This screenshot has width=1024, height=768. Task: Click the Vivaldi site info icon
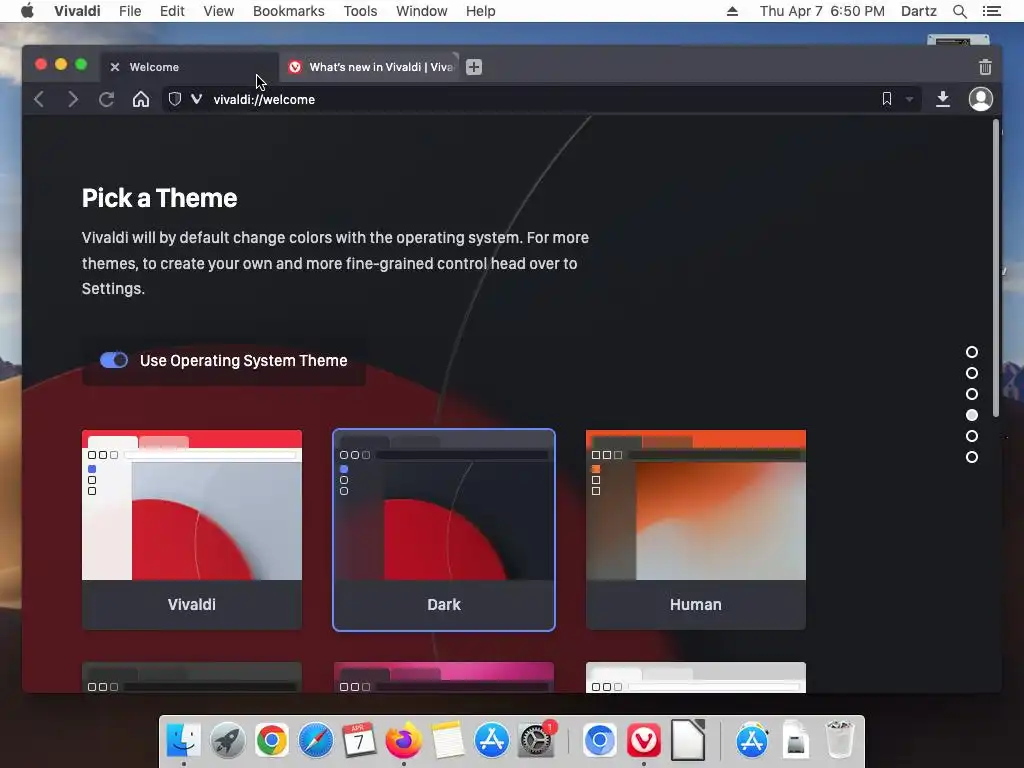(x=196, y=99)
